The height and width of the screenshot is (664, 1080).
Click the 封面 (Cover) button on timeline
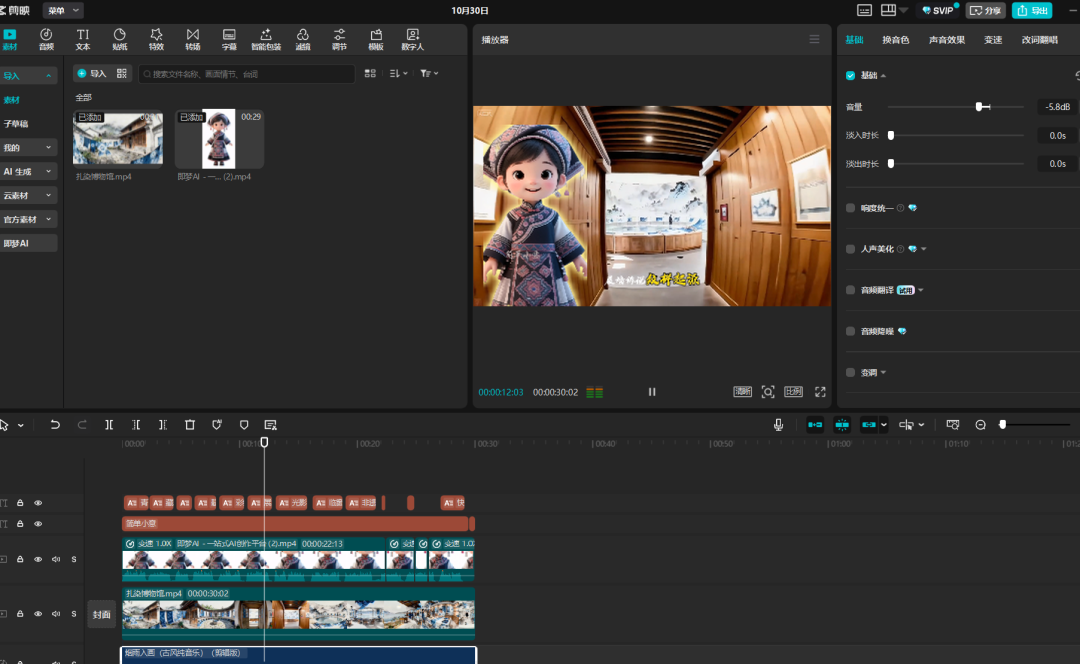point(102,614)
